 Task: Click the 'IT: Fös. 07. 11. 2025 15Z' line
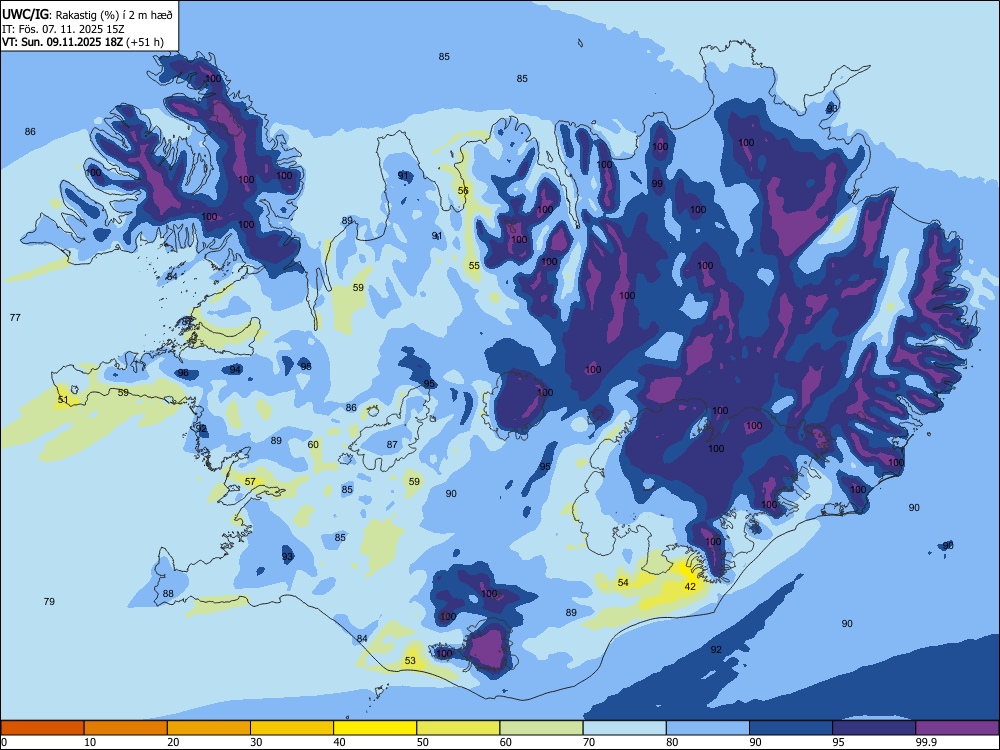63,29
